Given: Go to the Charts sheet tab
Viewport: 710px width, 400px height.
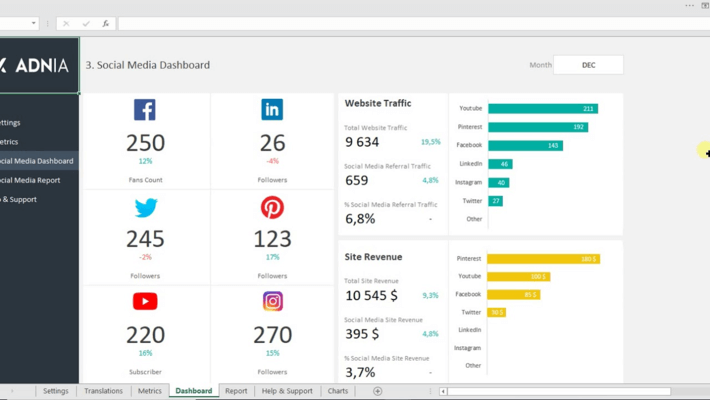Looking at the screenshot, I should (338, 391).
